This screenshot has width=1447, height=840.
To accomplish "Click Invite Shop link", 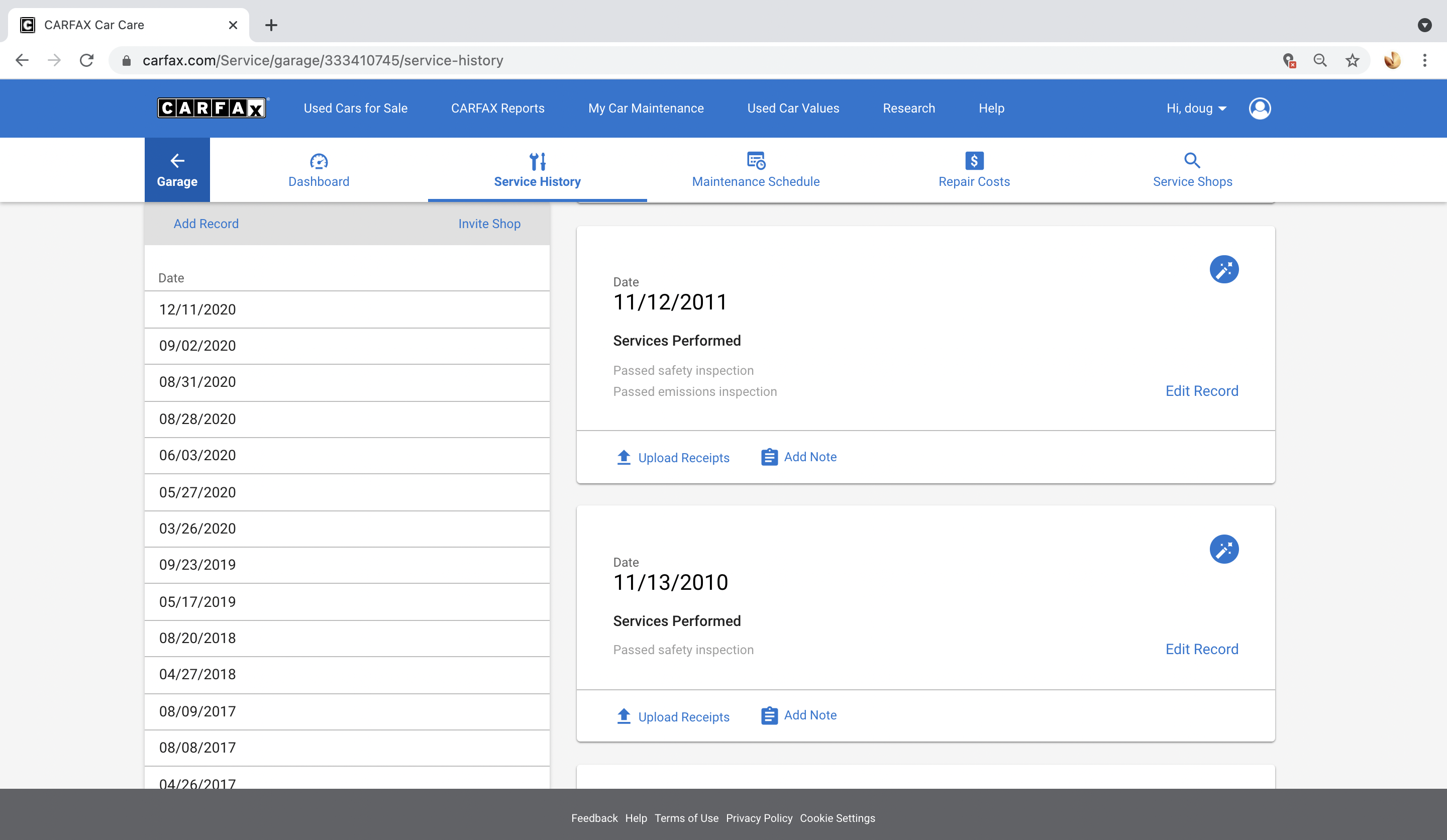I will pyautogui.click(x=489, y=224).
